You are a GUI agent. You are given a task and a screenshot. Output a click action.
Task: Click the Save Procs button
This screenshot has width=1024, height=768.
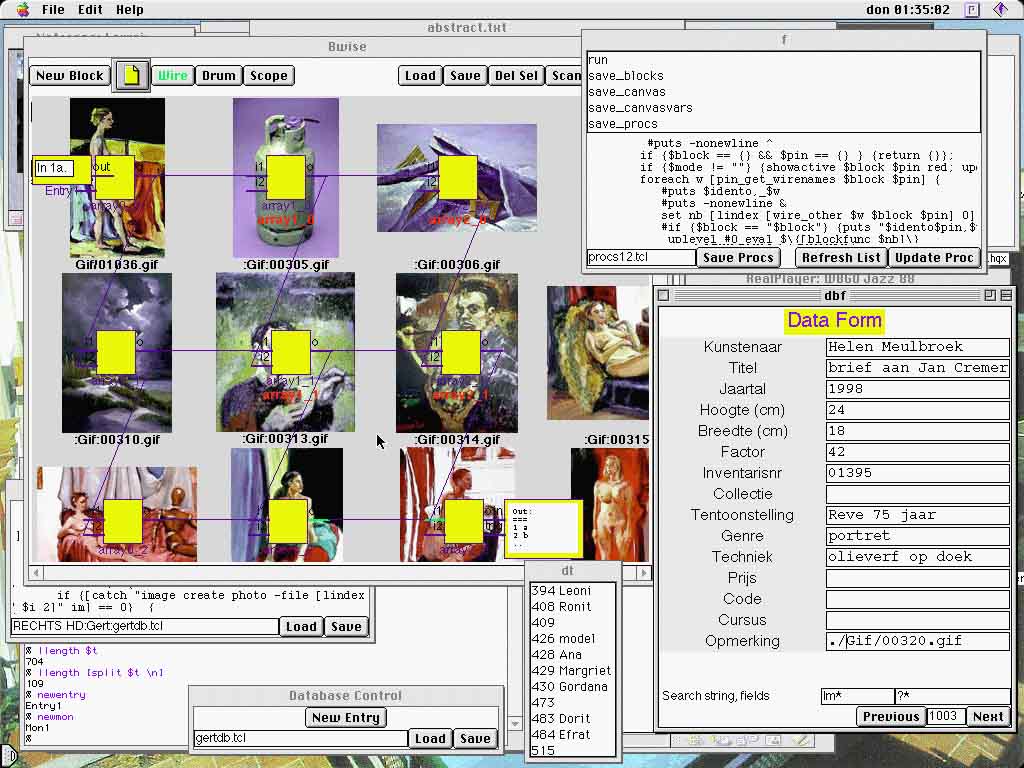pyautogui.click(x=738, y=258)
